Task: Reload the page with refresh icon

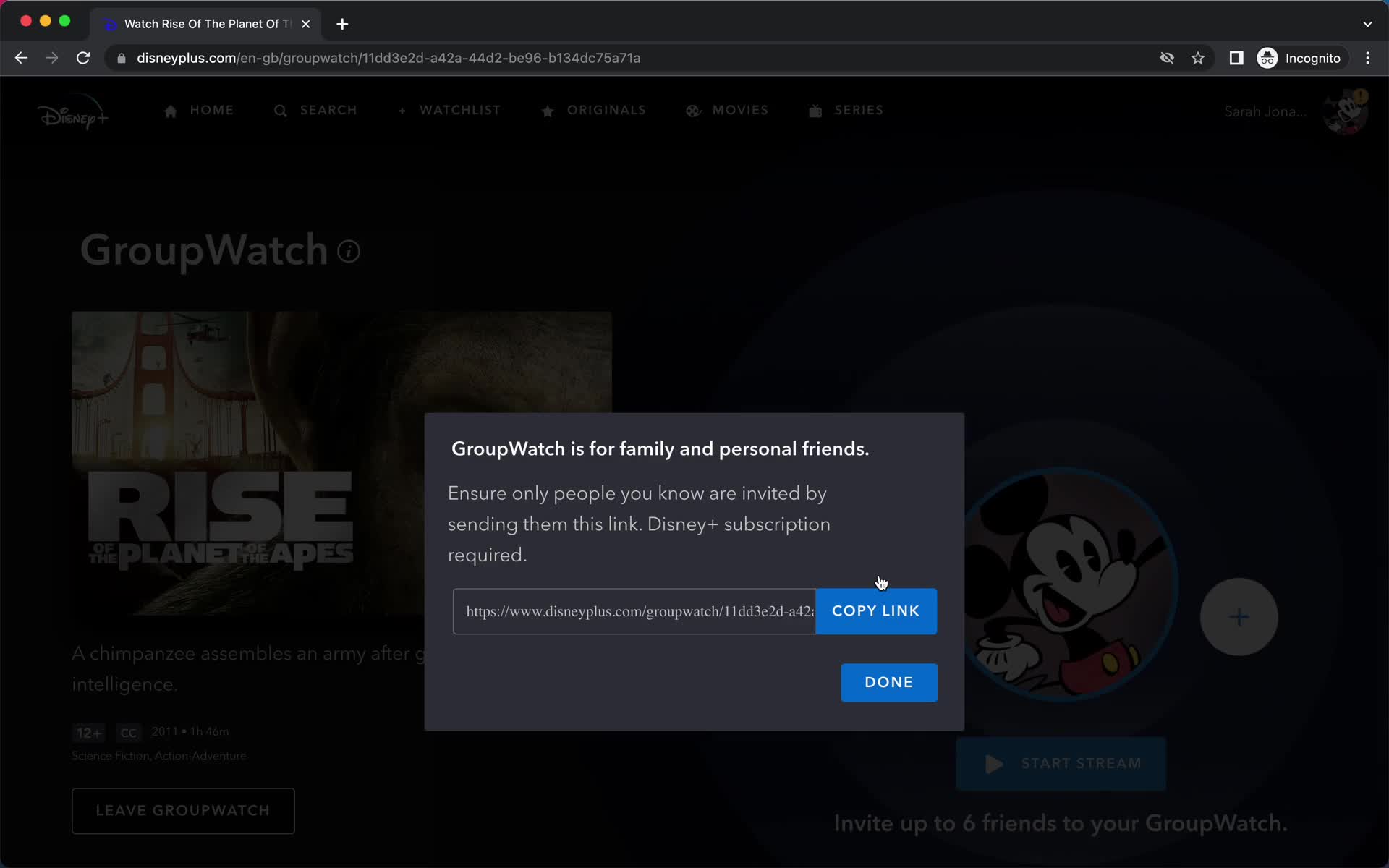Action: tap(83, 58)
